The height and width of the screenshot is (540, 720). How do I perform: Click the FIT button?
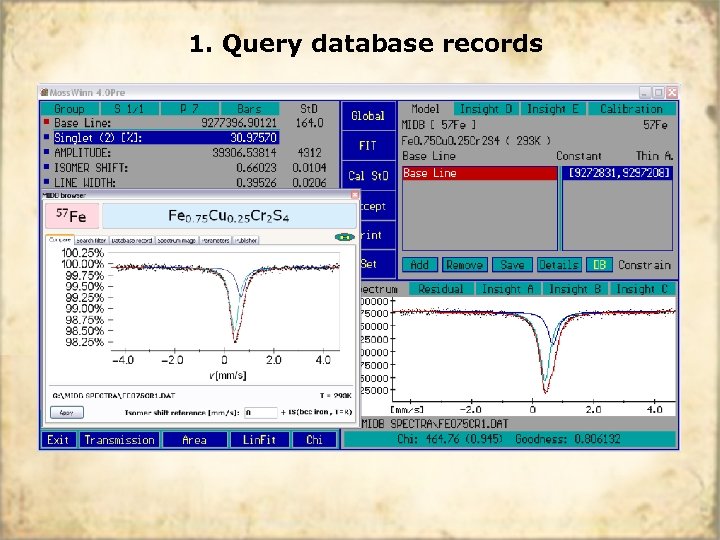point(368,146)
